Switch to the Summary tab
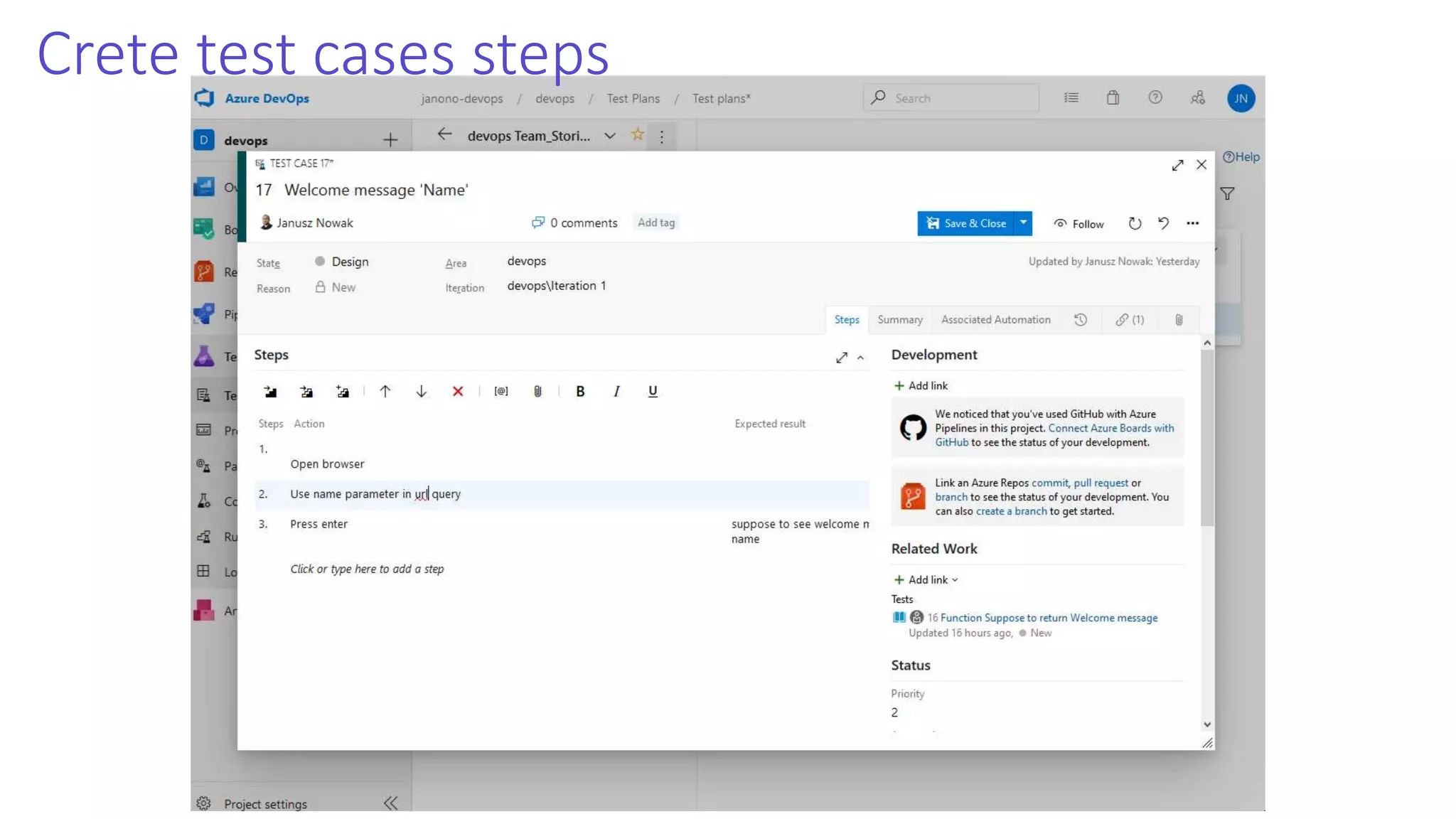 click(899, 320)
